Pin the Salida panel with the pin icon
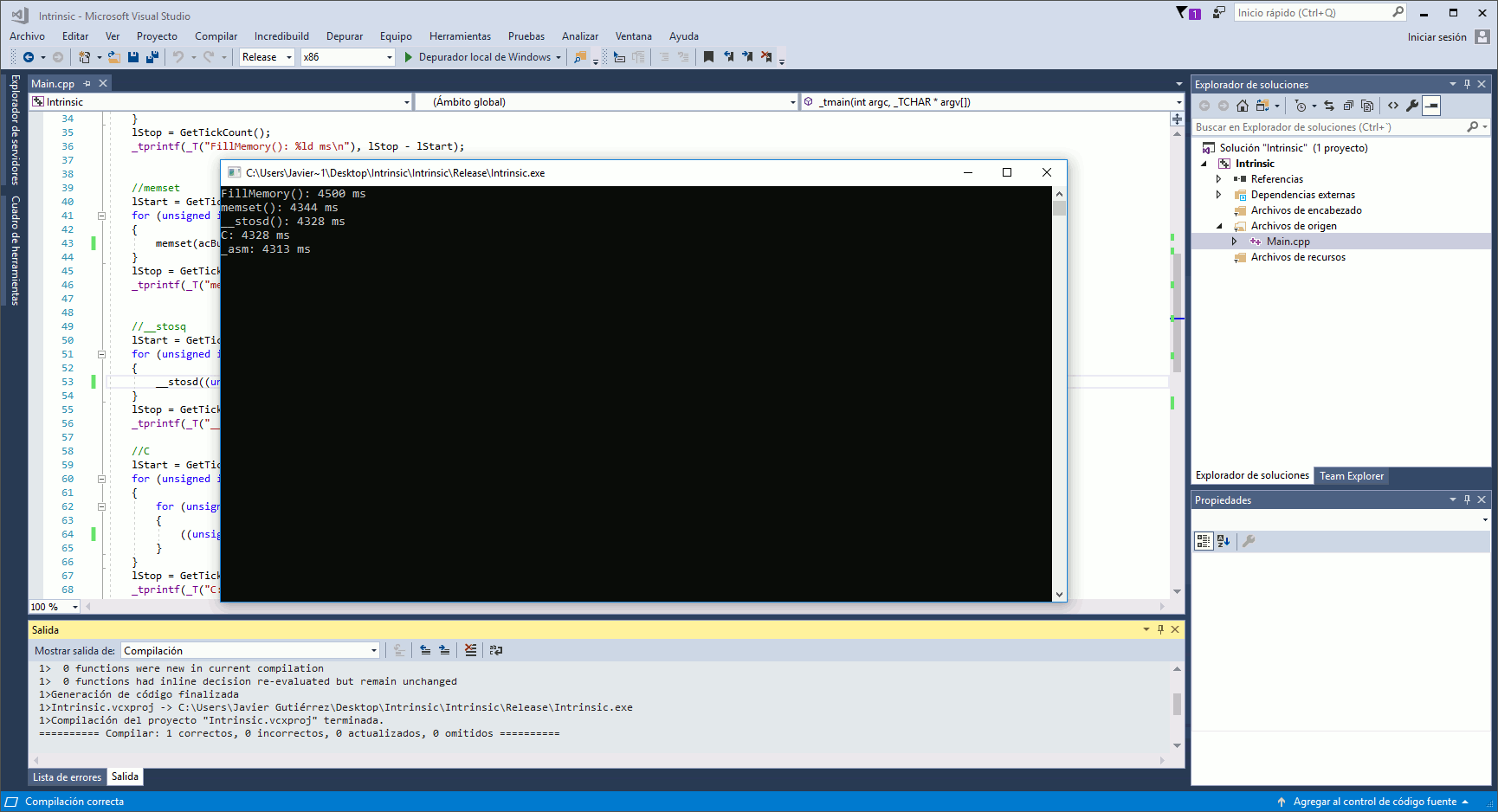This screenshot has height=812, width=1498. coord(1160,629)
